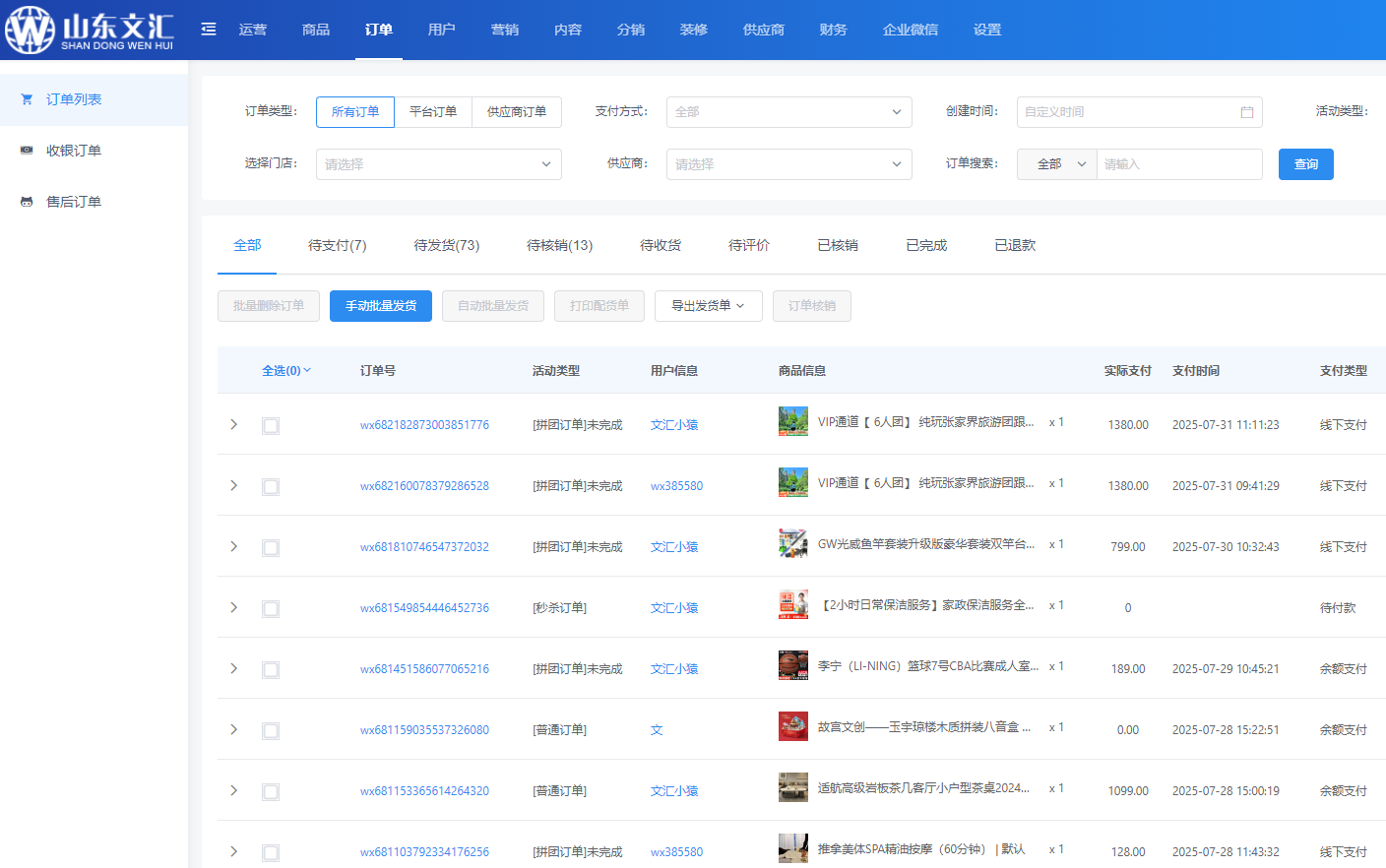
Task: Open the 供应商 dropdown
Action: (x=789, y=164)
